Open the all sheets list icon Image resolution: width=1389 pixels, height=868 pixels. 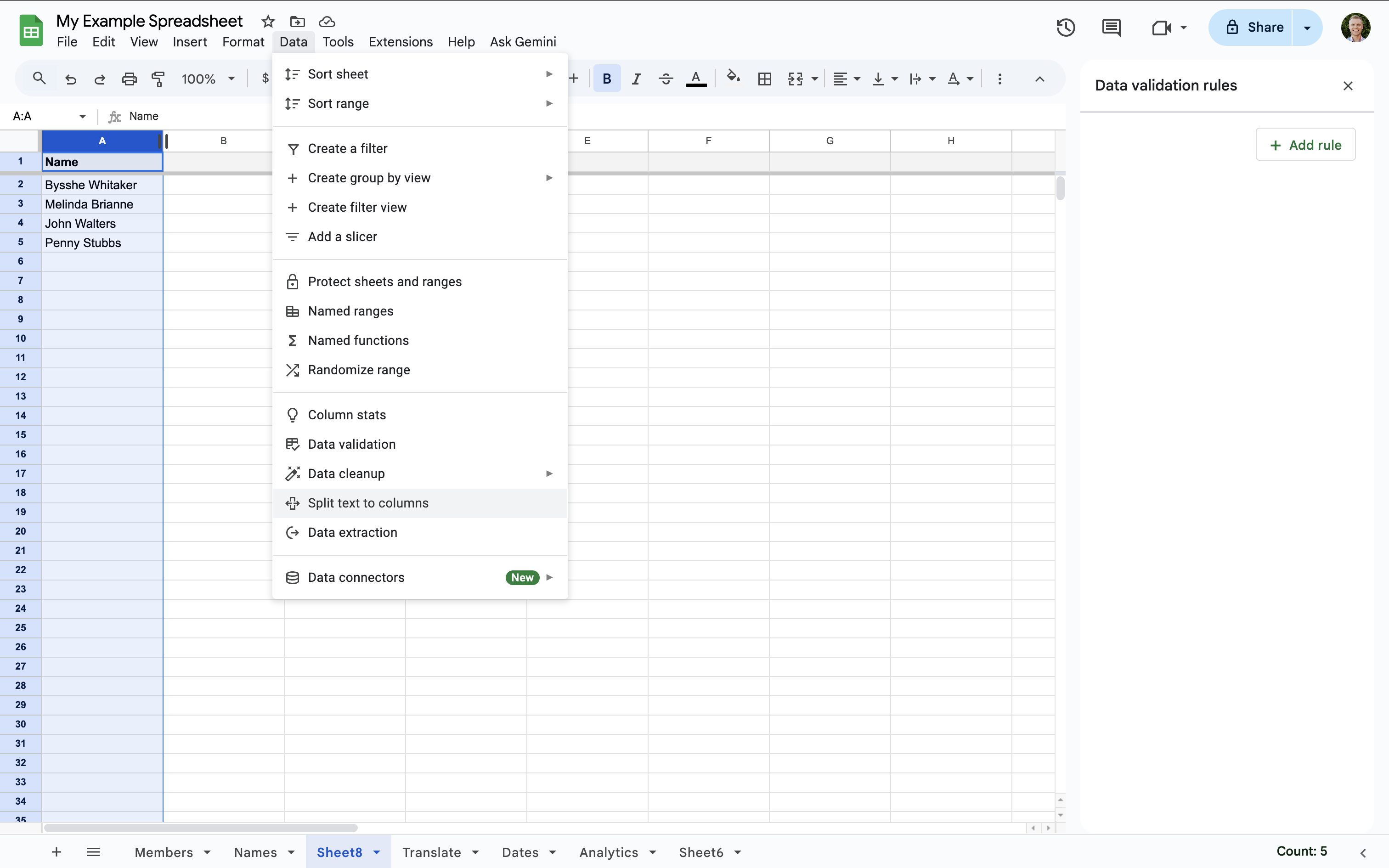point(94,852)
